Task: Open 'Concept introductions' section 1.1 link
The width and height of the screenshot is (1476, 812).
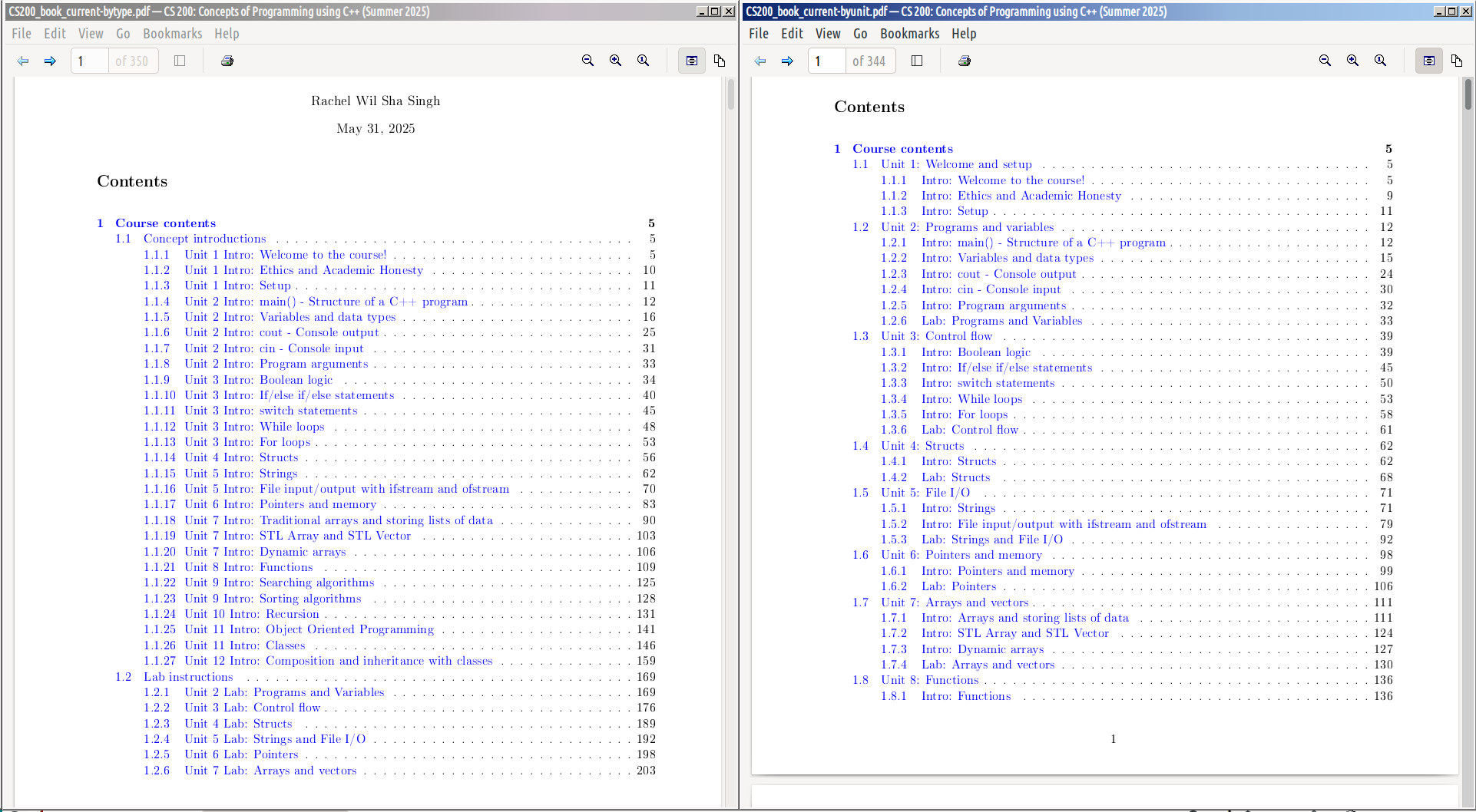Action: [204, 239]
